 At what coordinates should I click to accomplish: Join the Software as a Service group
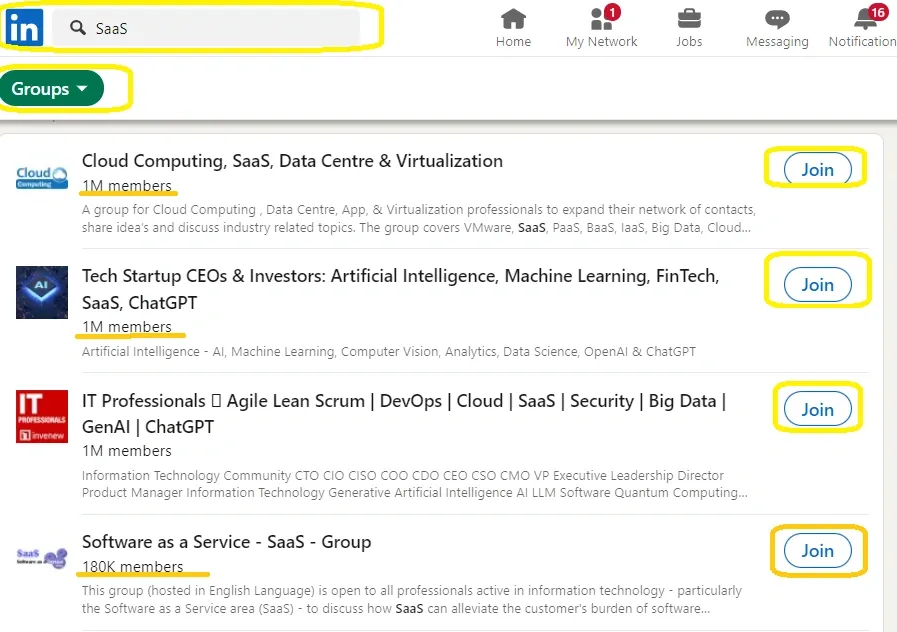[816, 550]
